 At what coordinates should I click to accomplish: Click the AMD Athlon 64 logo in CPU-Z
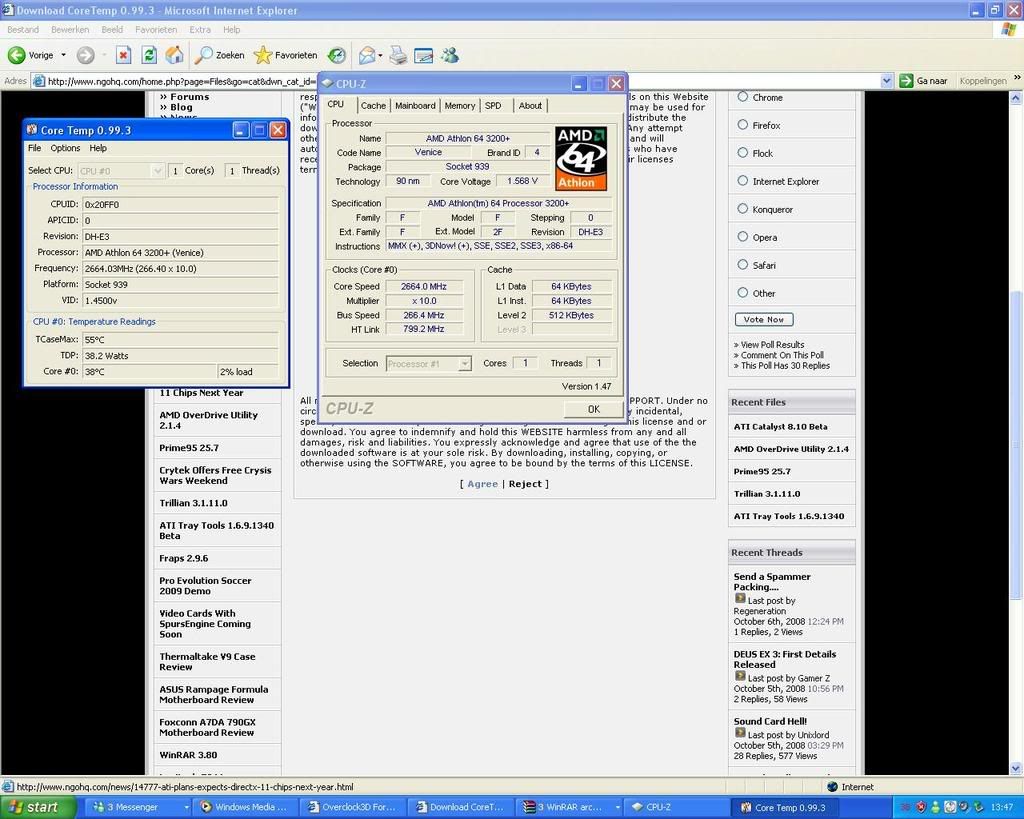click(581, 159)
